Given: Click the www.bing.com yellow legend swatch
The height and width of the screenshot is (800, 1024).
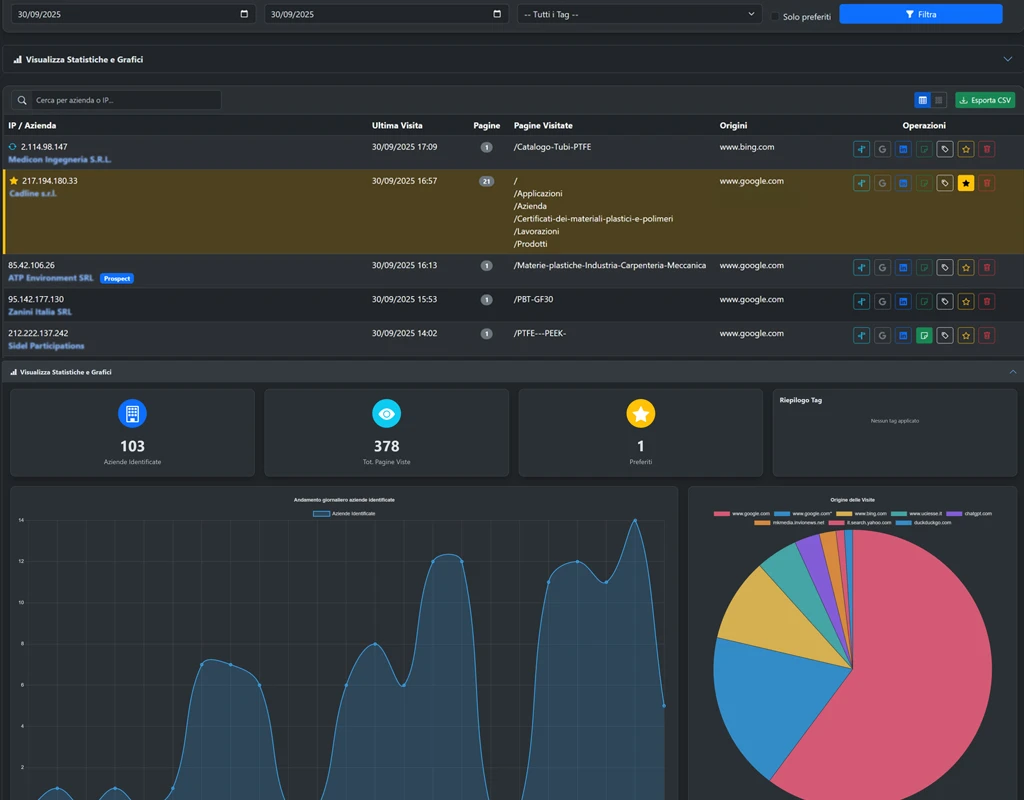Looking at the screenshot, I should point(844,514).
